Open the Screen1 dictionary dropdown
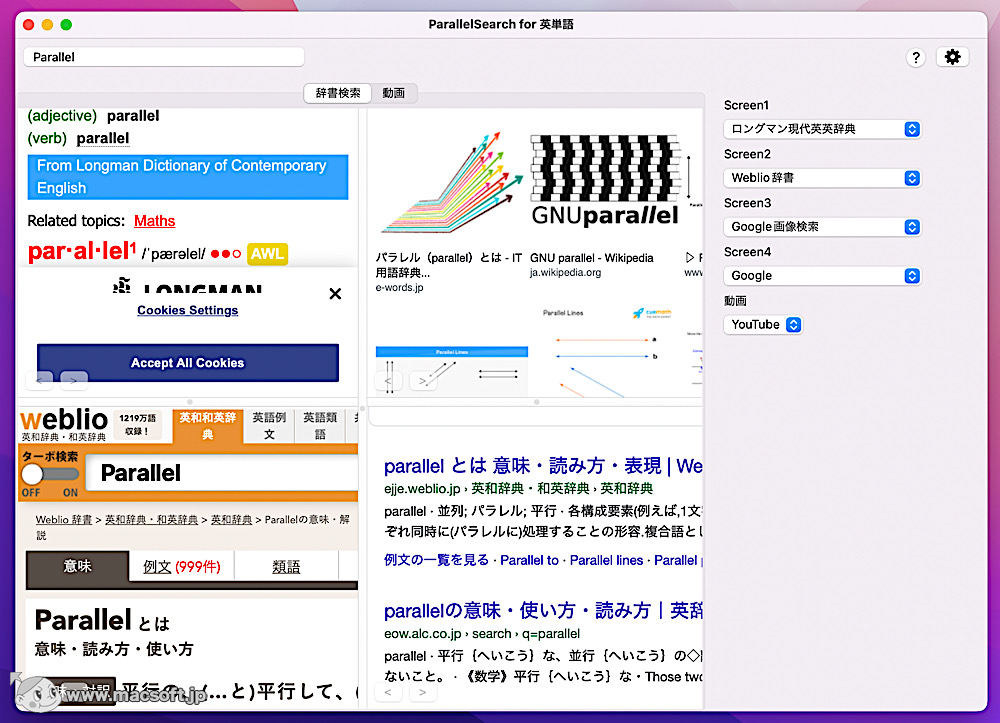1000x723 pixels. tap(821, 129)
